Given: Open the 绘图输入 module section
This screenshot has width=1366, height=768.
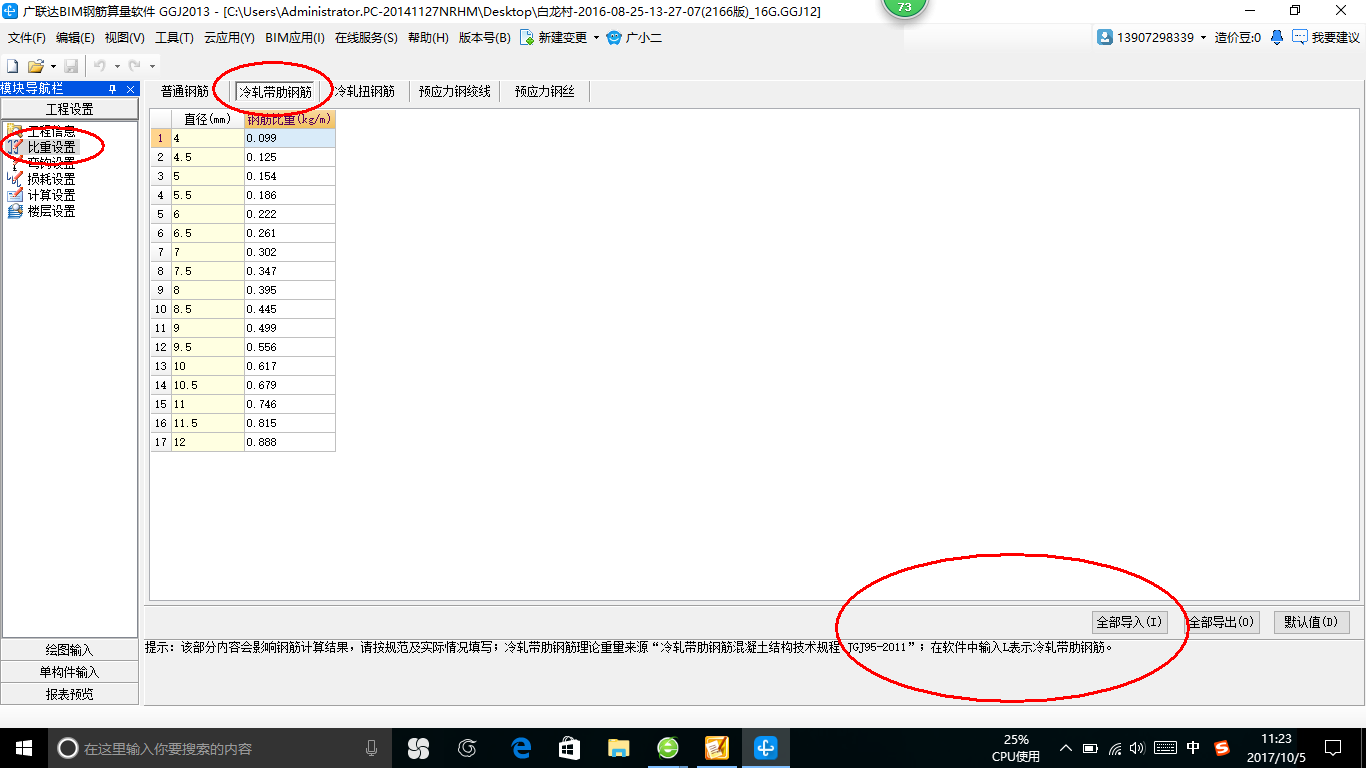Looking at the screenshot, I should coord(69,650).
